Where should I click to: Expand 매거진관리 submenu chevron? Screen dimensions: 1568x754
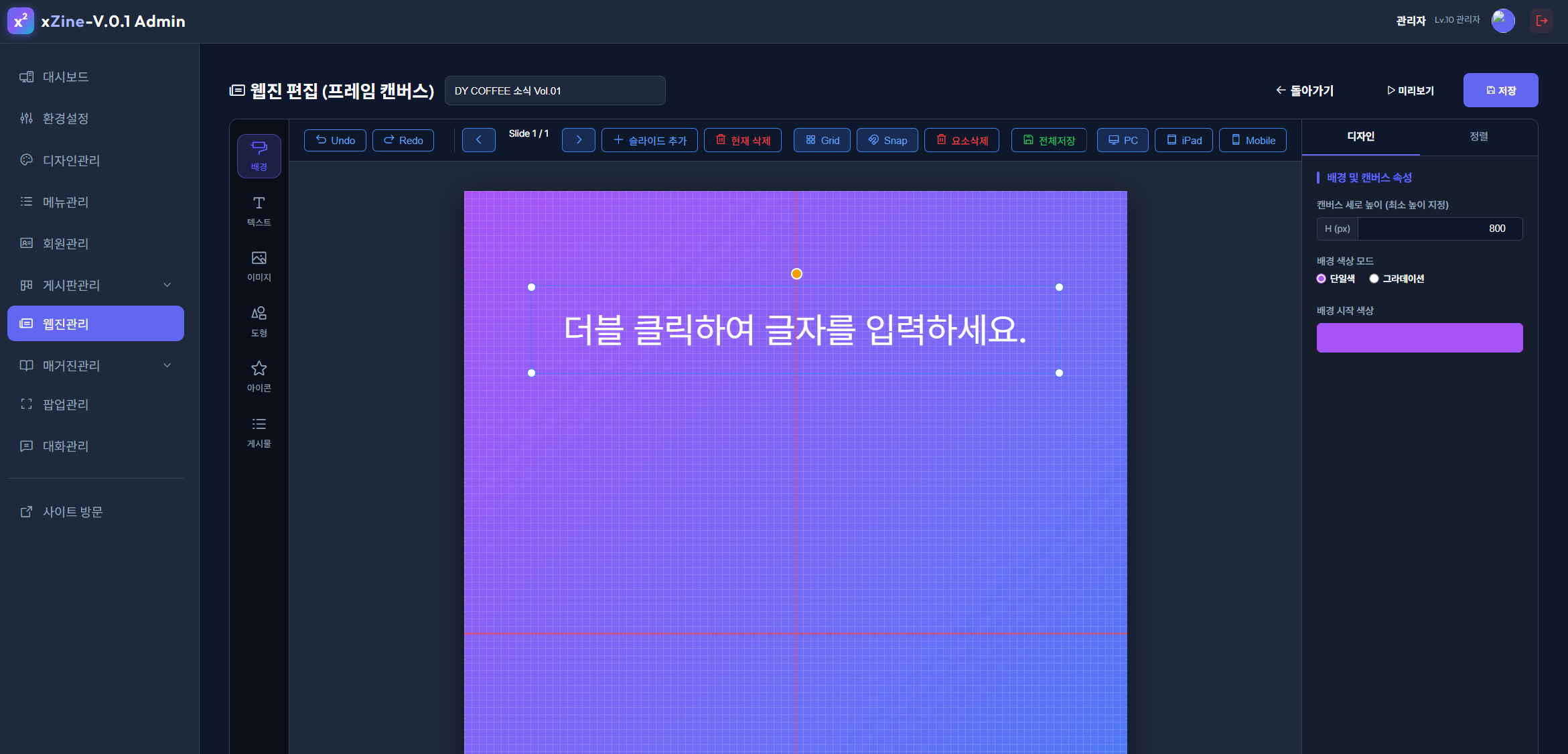coord(167,365)
